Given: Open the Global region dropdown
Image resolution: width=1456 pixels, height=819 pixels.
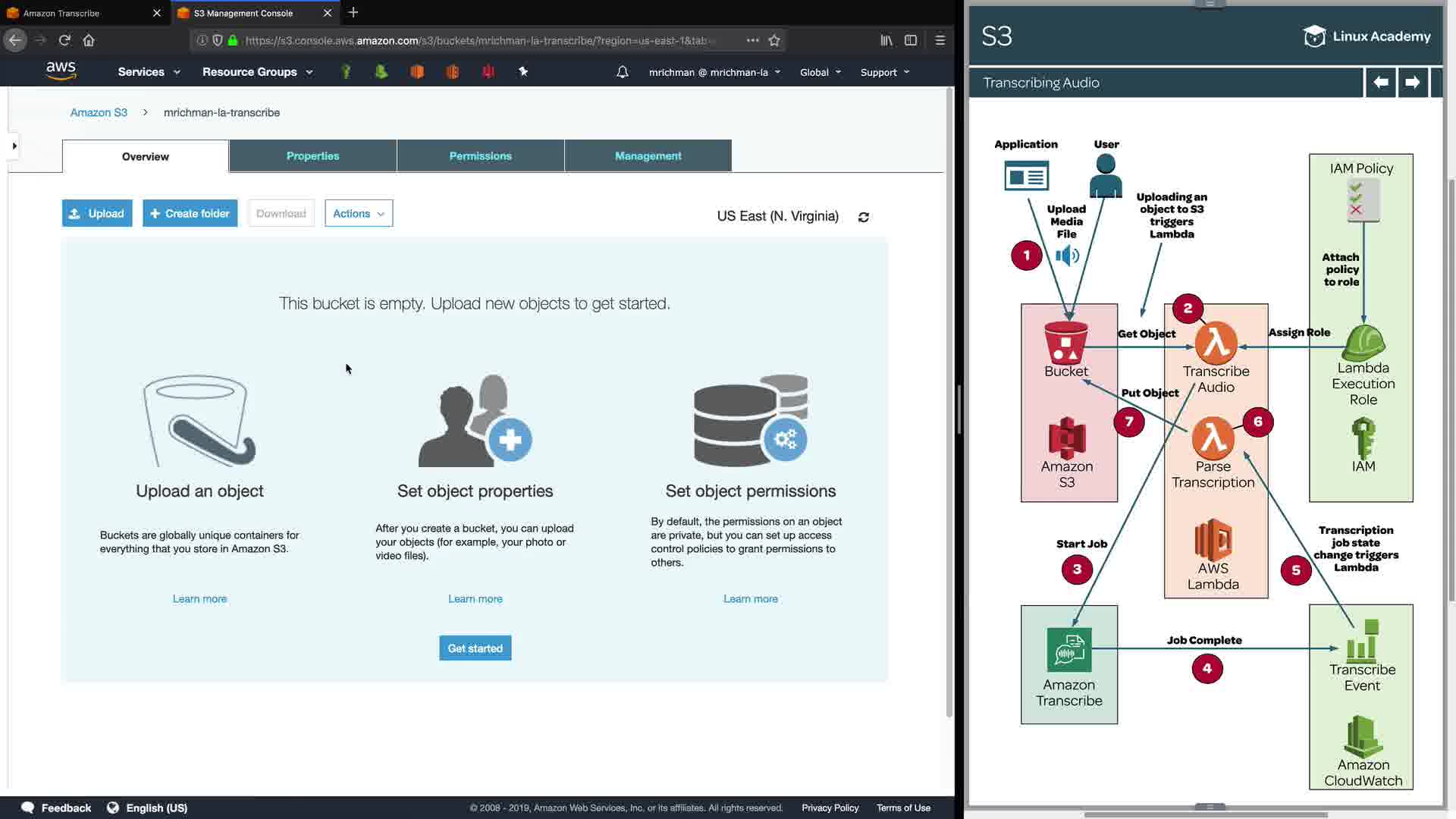Looking at the screenshot, I should click(x=820, y=72).
